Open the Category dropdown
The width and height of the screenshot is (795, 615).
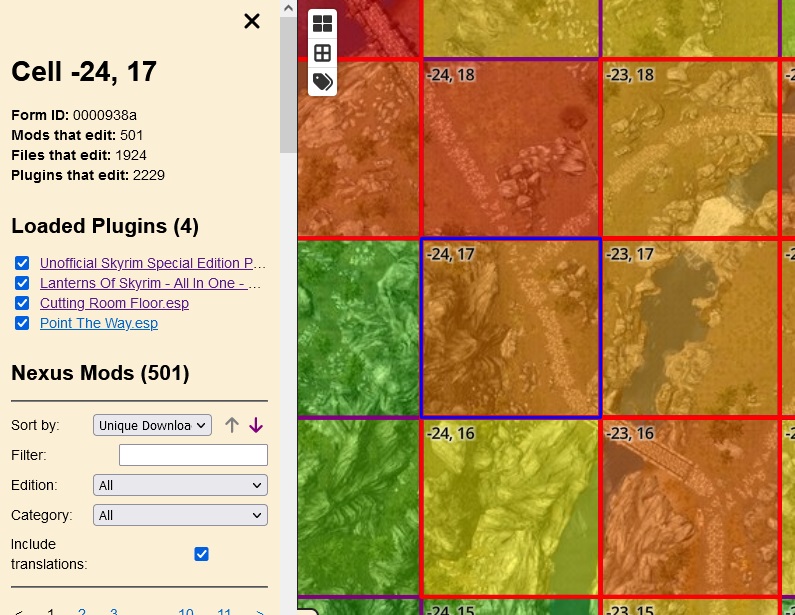click(180, 515)
